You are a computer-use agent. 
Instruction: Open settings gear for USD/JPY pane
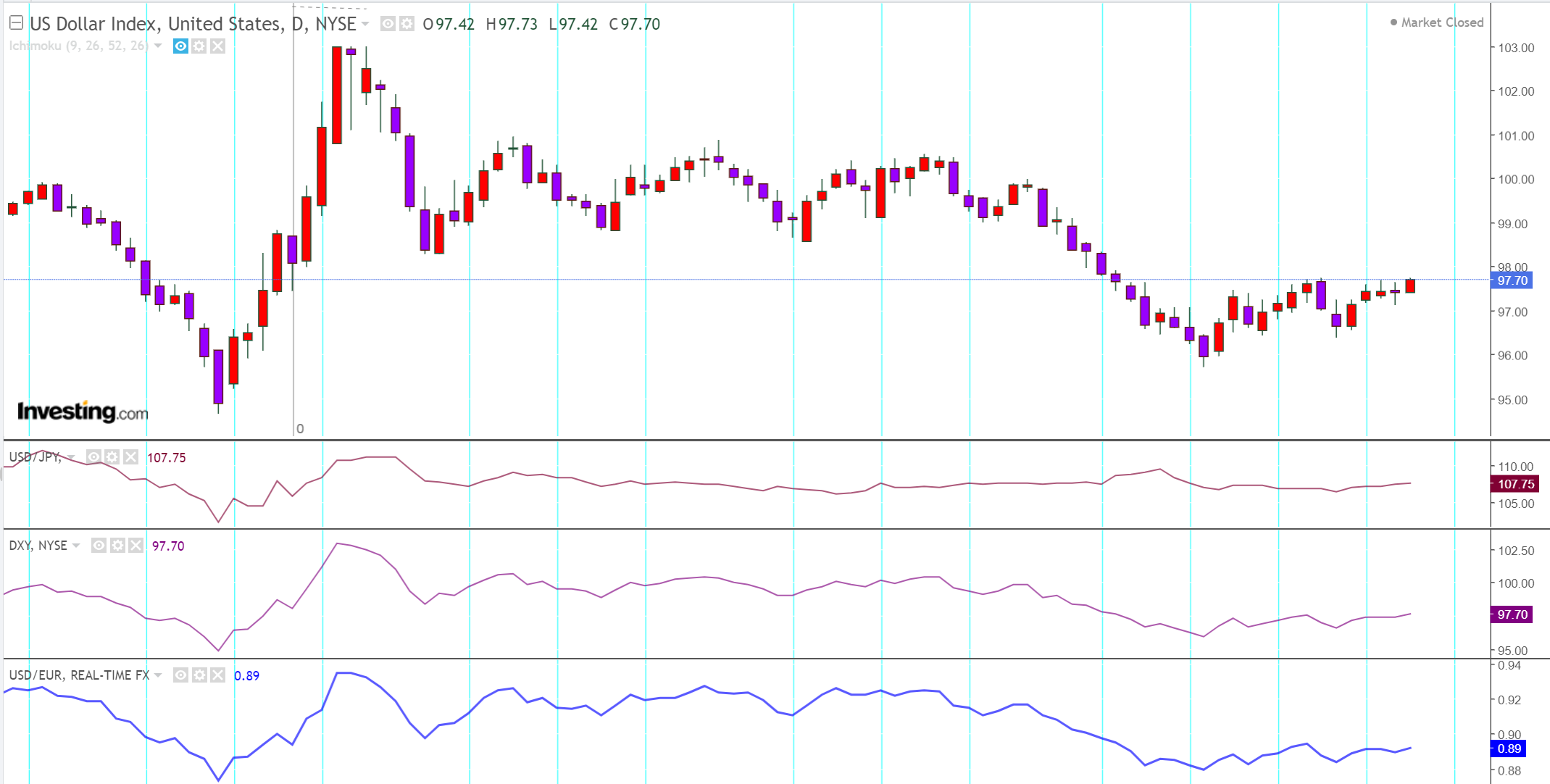coord(112,457)
